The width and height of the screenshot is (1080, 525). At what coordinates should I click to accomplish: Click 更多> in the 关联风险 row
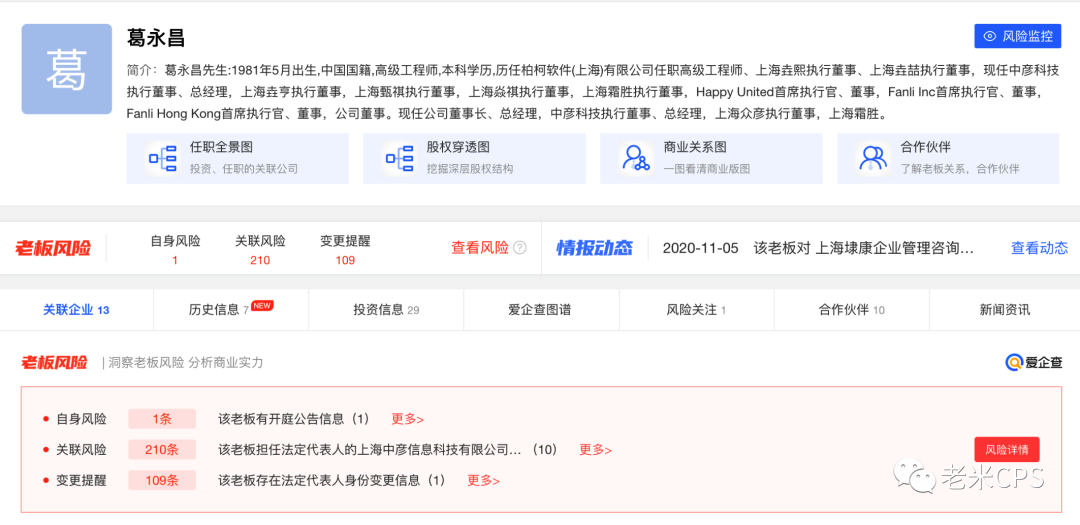coord(596,450)
